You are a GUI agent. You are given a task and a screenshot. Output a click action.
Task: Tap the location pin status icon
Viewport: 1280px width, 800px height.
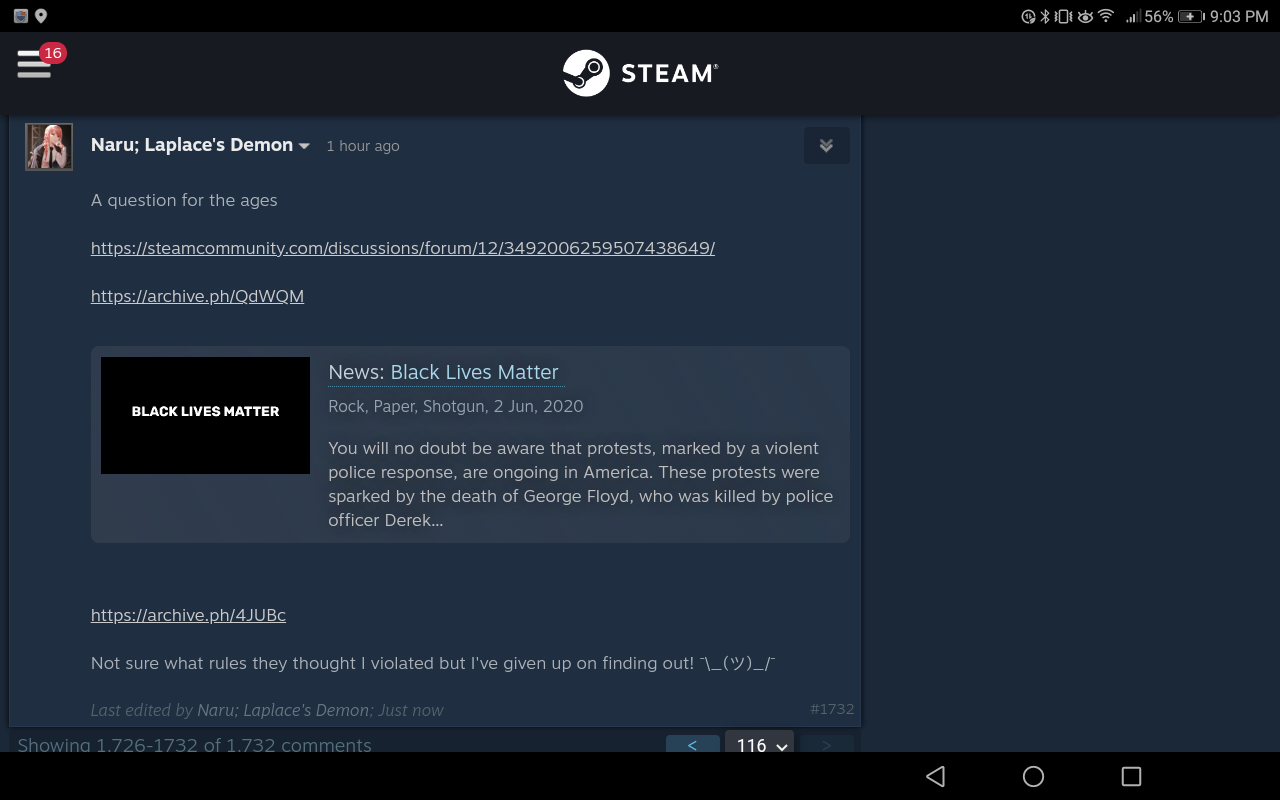tap(41, 16)
